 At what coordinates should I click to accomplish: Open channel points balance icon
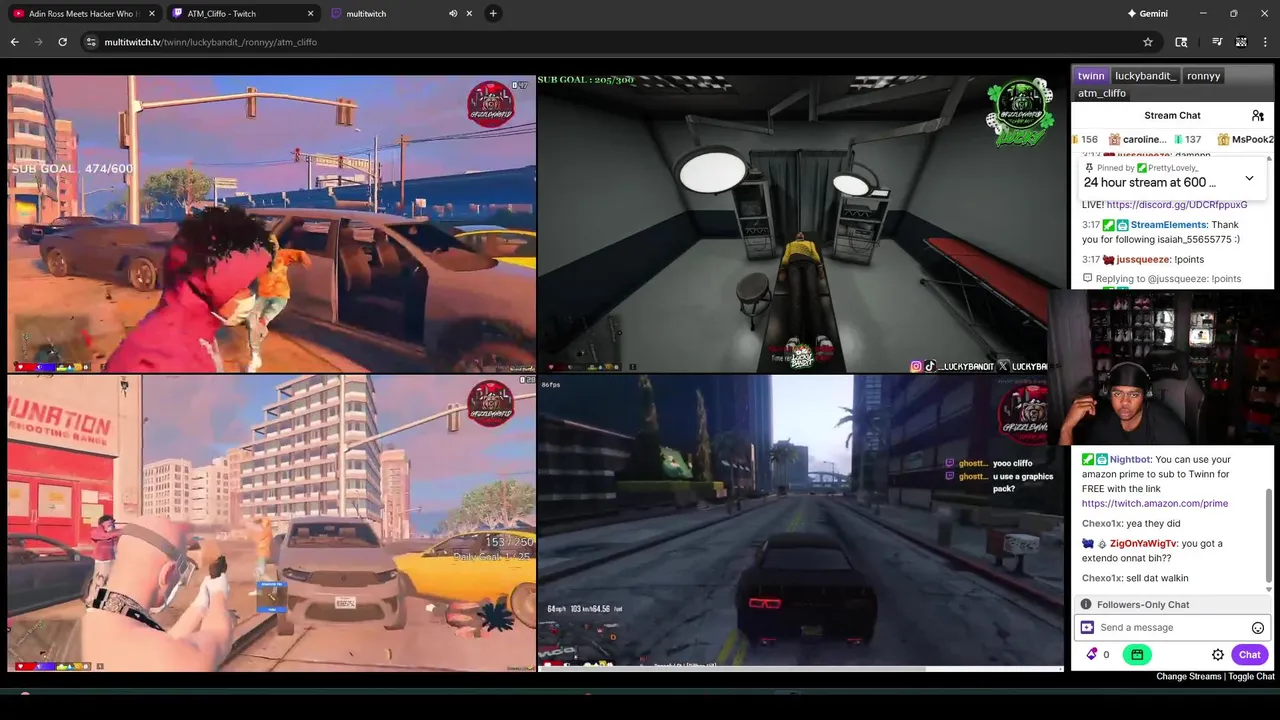click(1097, 655)
